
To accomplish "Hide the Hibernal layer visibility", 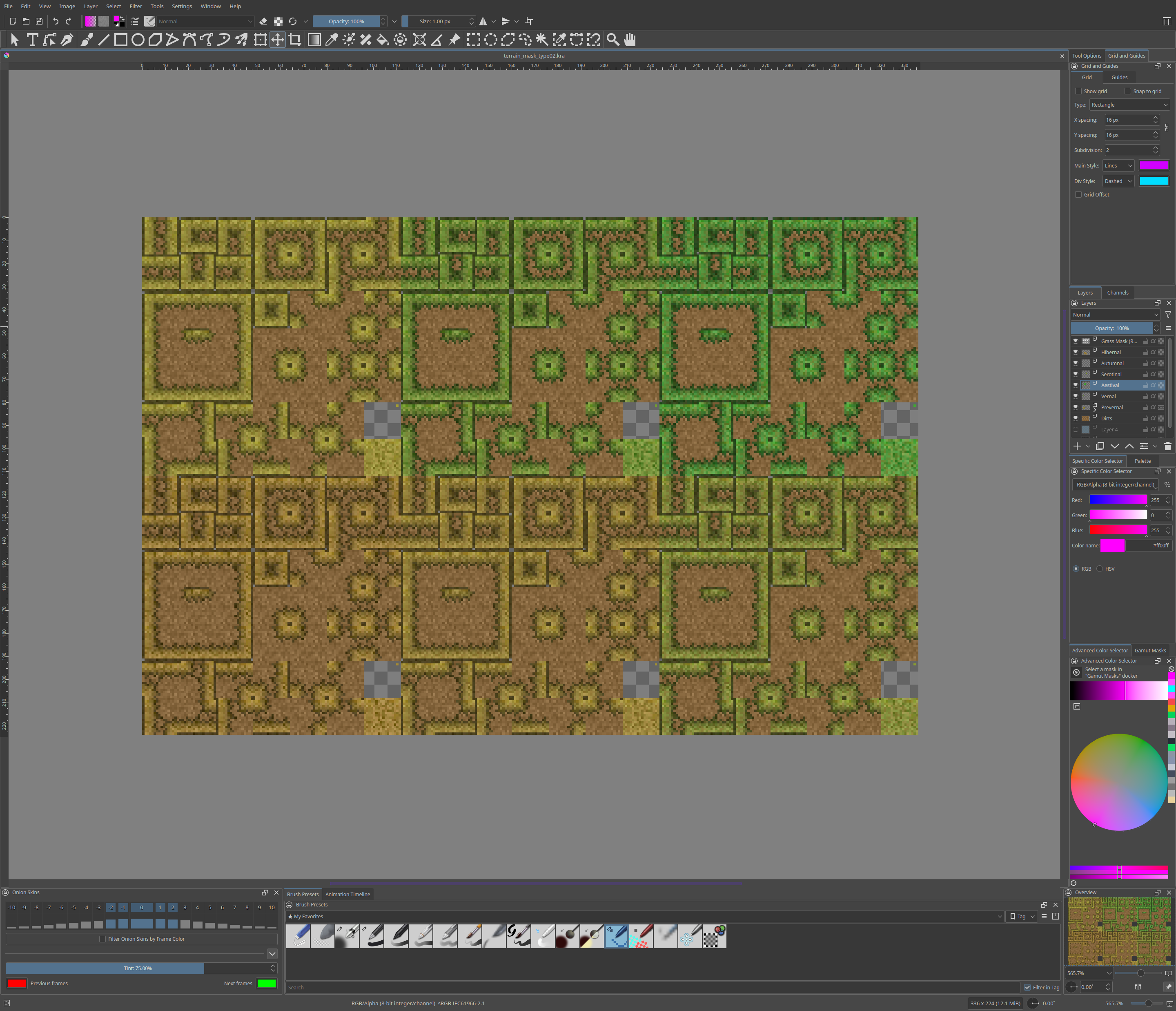I will (x=1076, y=352).
